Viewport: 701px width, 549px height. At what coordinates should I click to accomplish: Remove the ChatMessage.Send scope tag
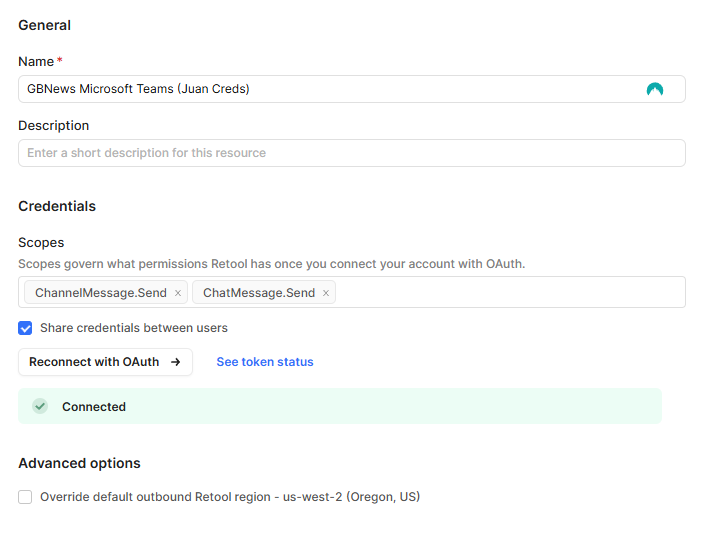click(x=326, y=293)
